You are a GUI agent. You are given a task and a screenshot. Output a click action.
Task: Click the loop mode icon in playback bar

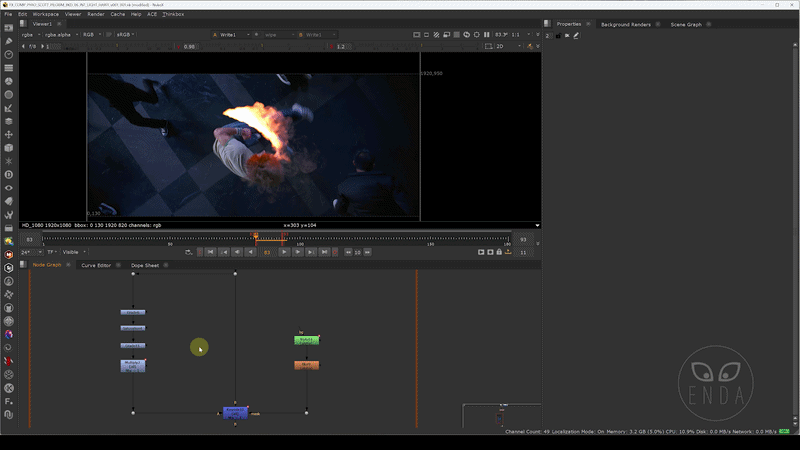pos(188,252)
